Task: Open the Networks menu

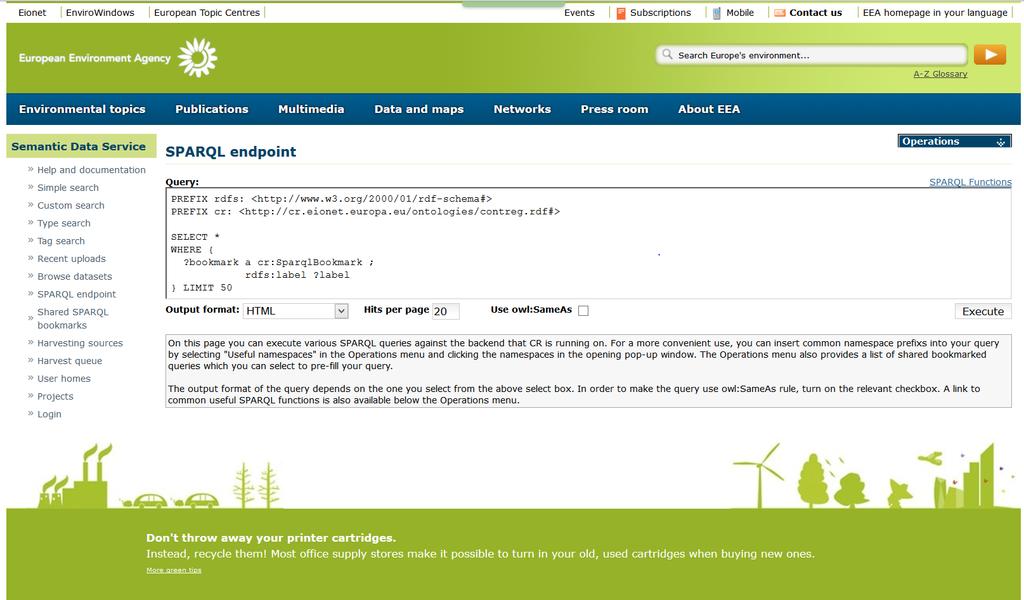Action: coord(522,109)
